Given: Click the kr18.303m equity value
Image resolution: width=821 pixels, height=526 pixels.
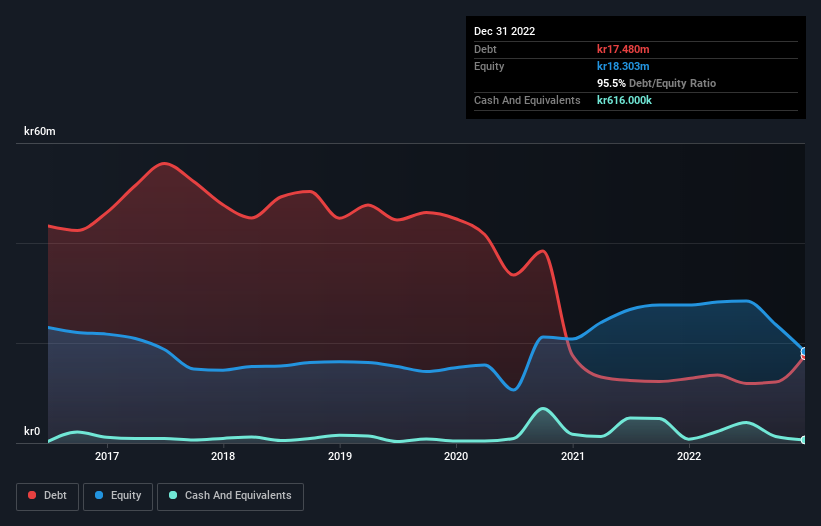Looking at the screenshot, I should point(623,66).
